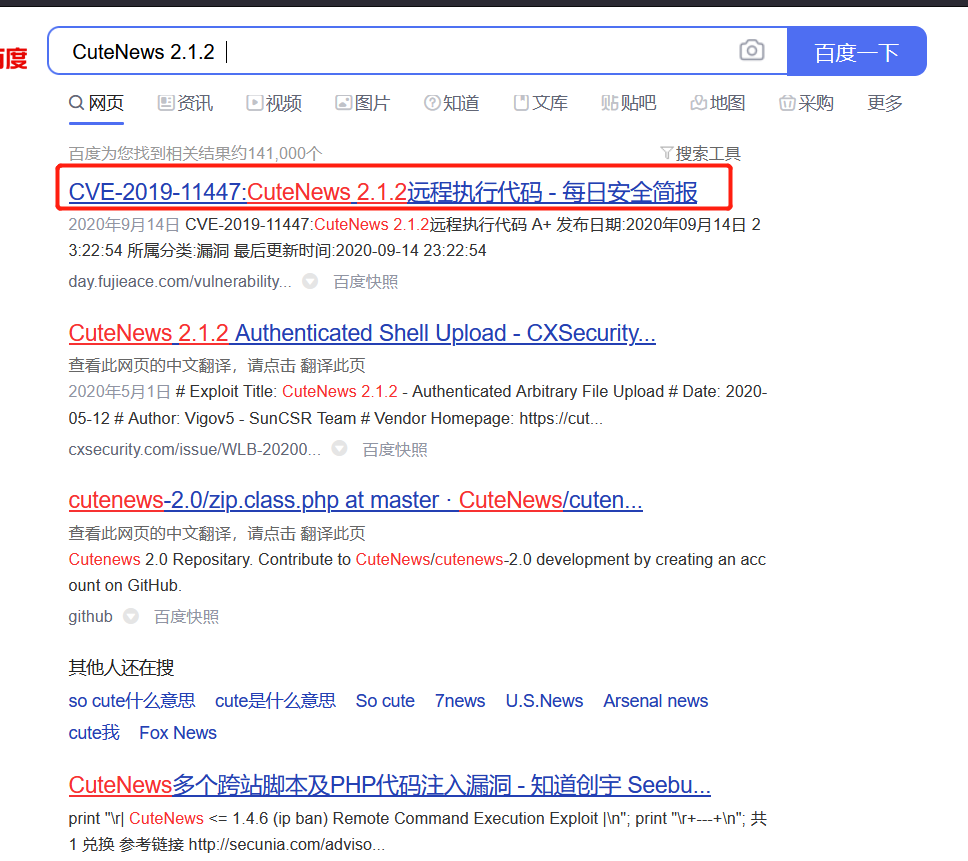This screenshot has width=968, height=861.
Task: Open 百度快照 for the cxsecurity.com result
Action: tap(395, 450)
